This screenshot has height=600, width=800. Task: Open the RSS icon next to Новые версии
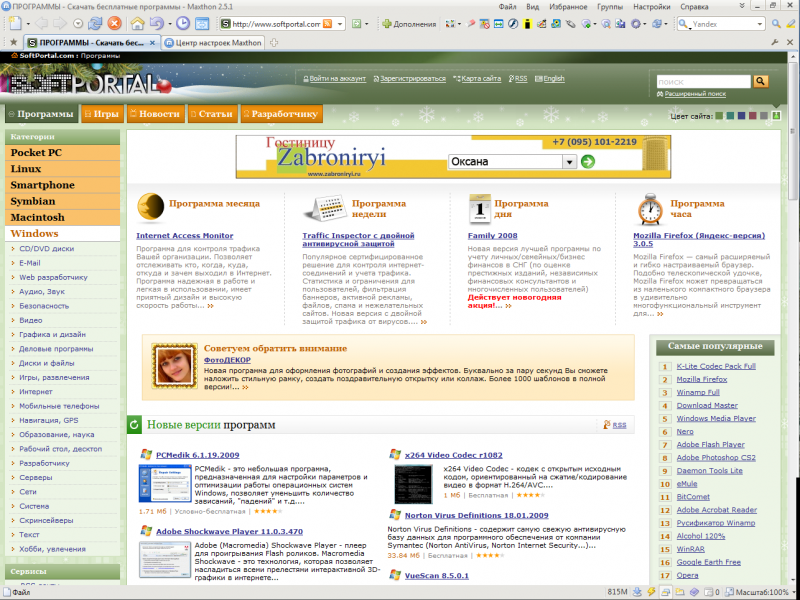pyautogui.click(x=614, y=425)
